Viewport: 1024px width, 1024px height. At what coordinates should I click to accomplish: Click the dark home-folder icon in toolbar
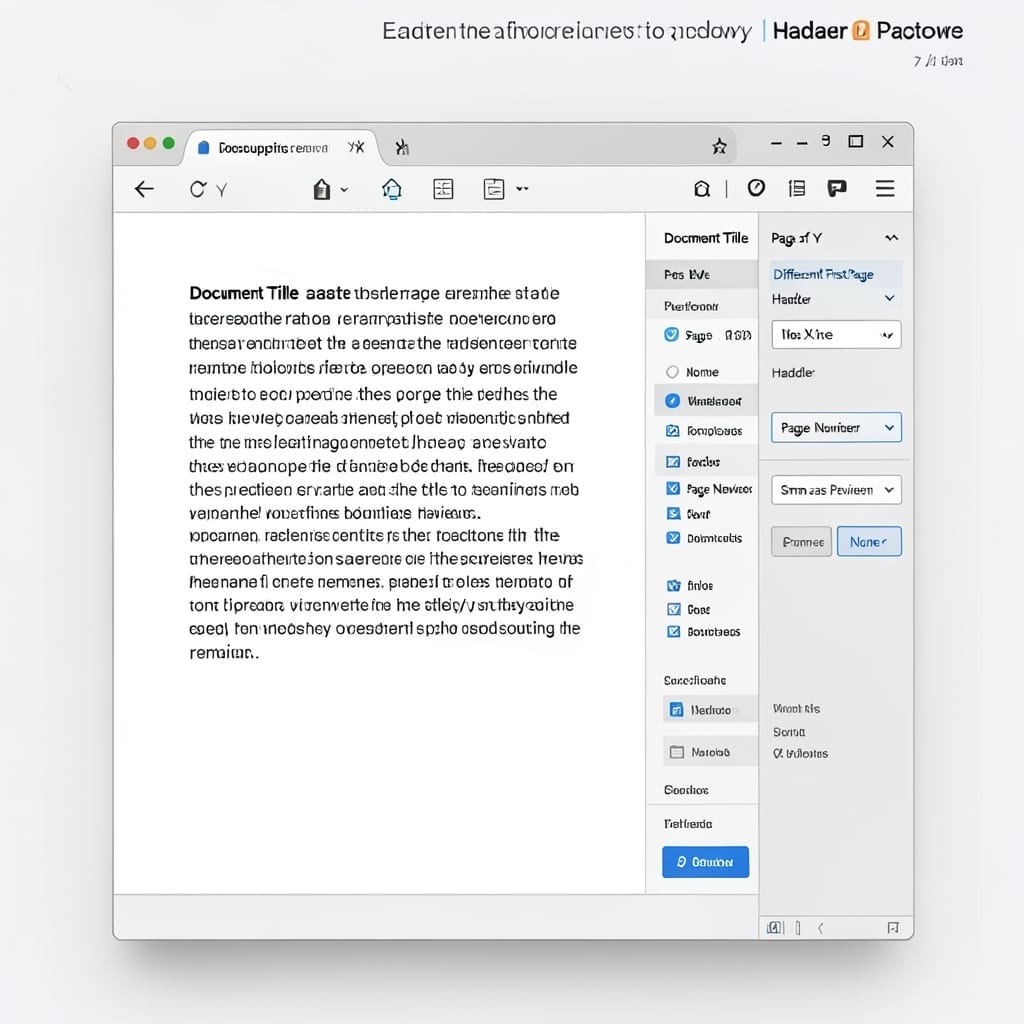click(321, 189)
